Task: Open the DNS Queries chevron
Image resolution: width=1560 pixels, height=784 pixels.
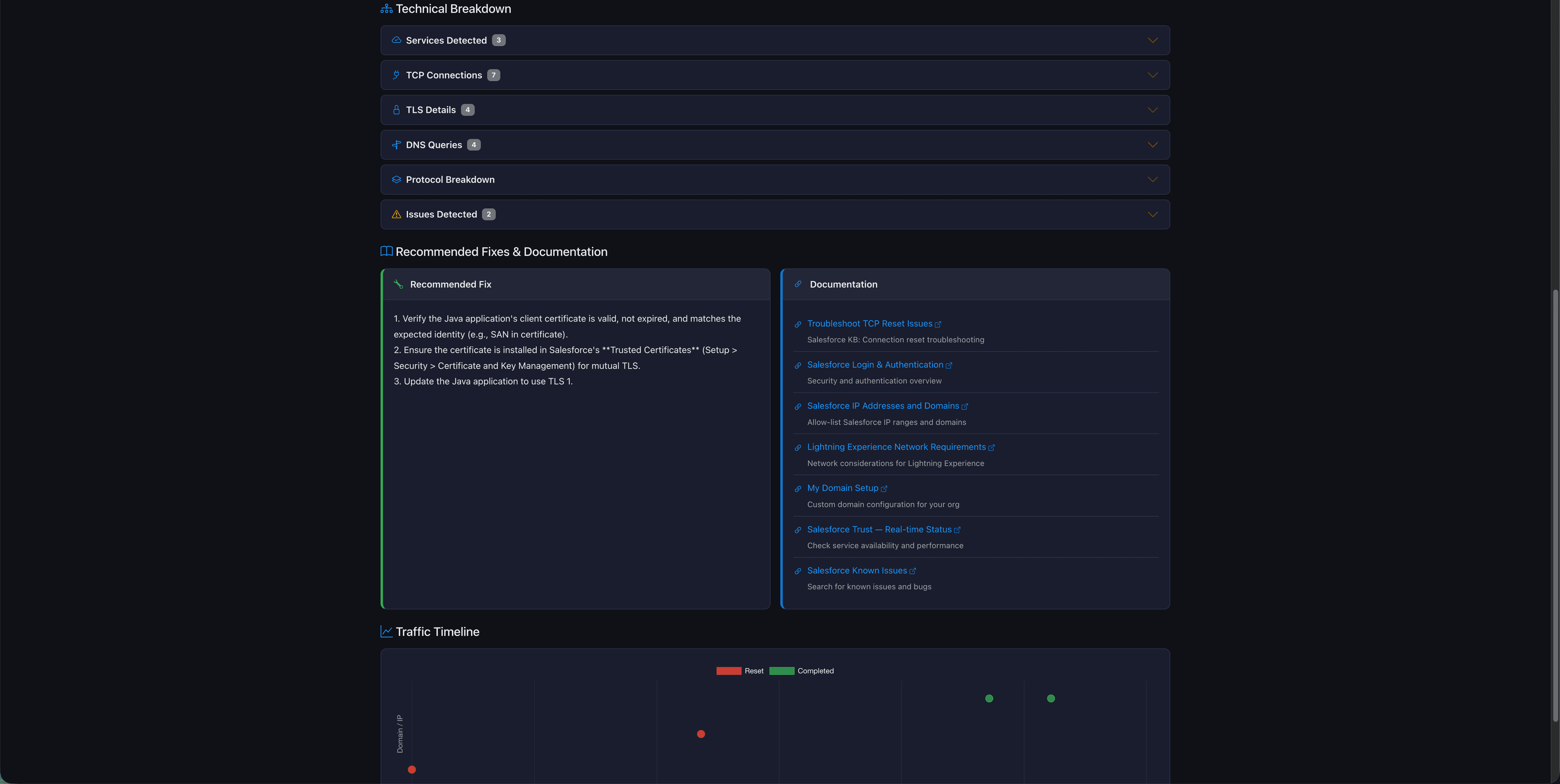Action: pos(1153,144)
